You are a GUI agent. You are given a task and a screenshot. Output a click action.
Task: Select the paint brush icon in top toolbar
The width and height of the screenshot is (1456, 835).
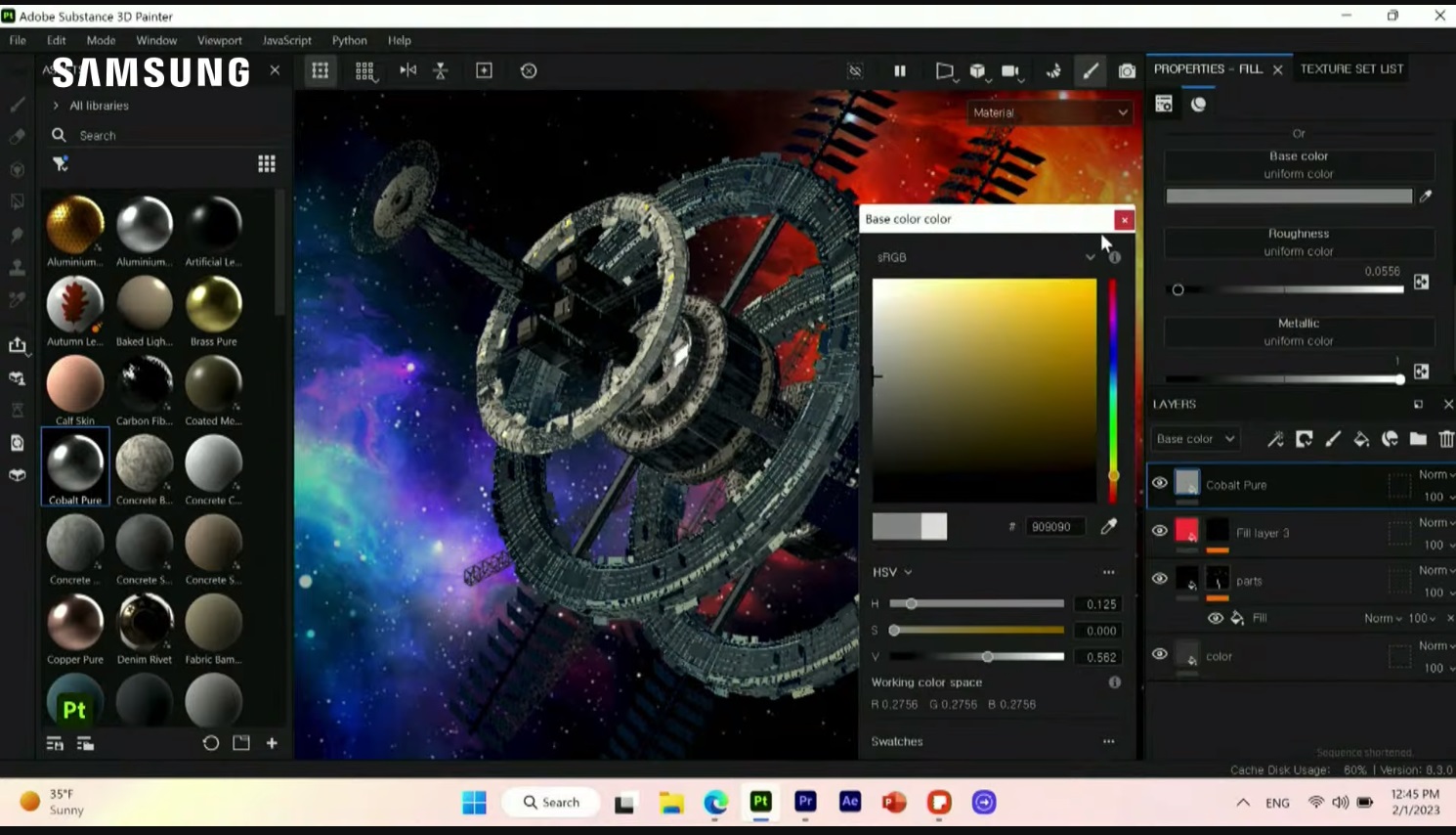pos(1091,70)
